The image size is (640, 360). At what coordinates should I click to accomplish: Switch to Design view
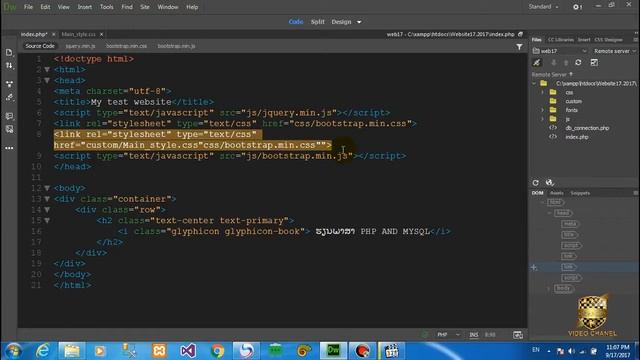[341, 22]
